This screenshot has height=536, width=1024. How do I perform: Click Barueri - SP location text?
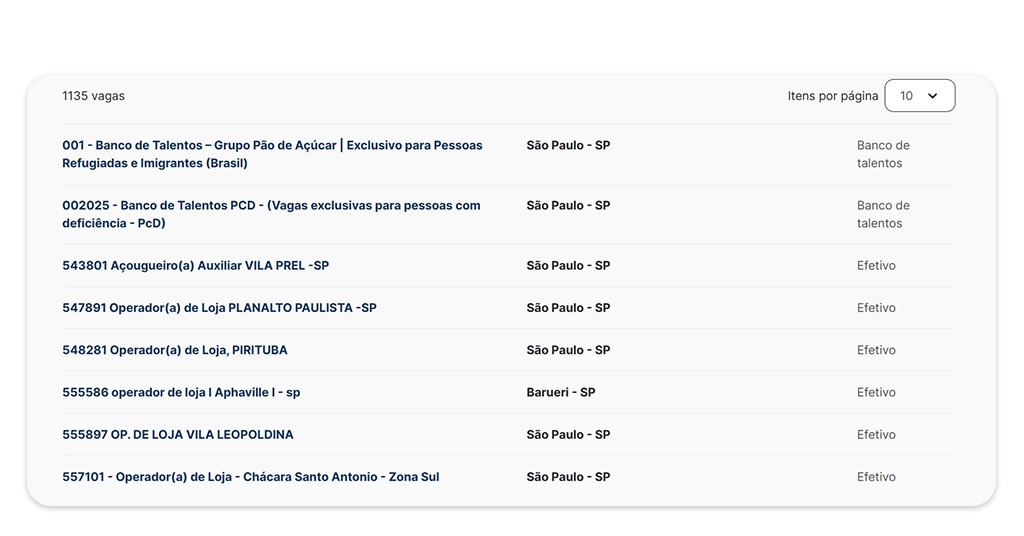[561, 392]
